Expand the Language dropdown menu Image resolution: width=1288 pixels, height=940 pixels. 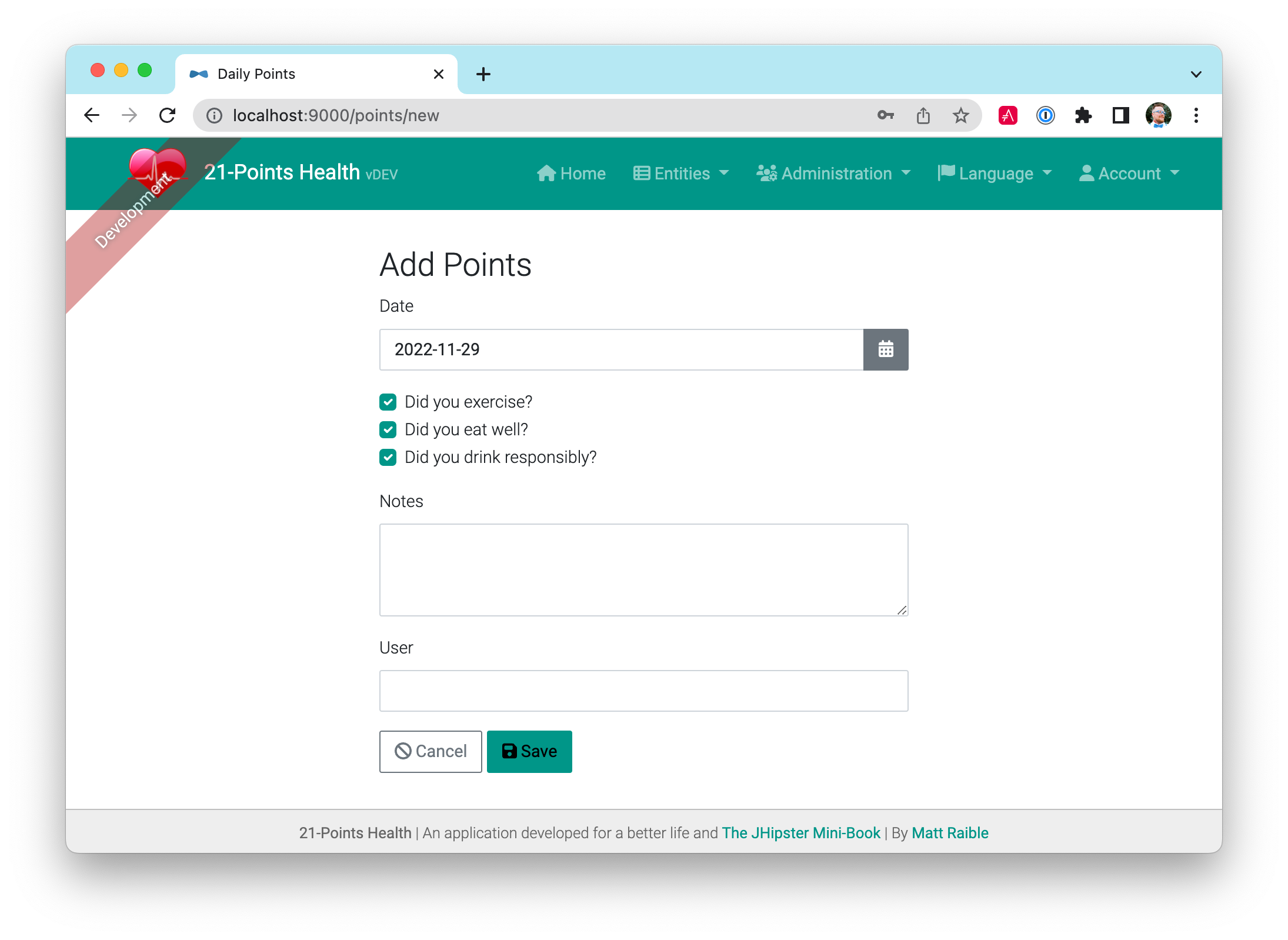coord(994,173)
